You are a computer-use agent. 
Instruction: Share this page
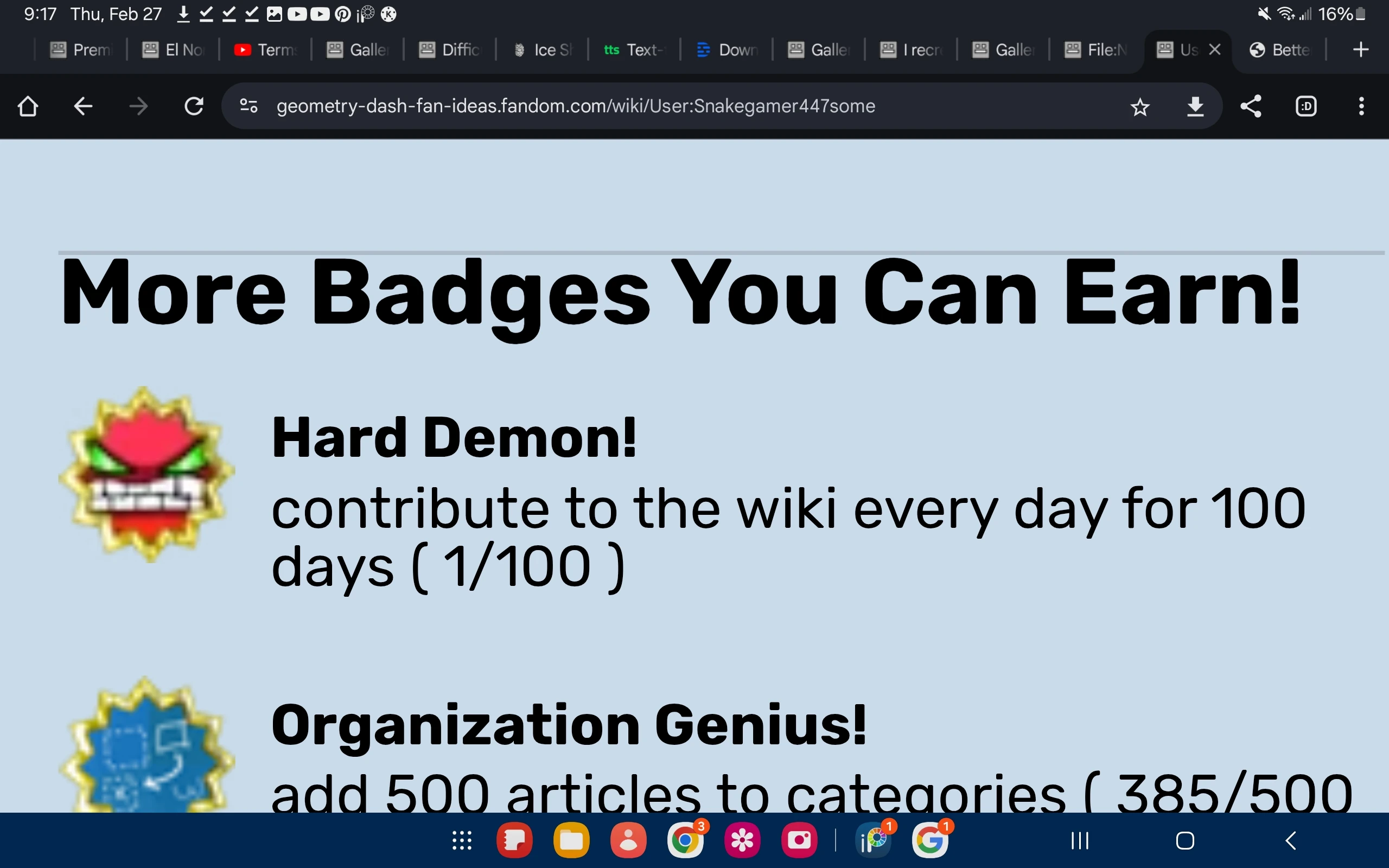1251,106
